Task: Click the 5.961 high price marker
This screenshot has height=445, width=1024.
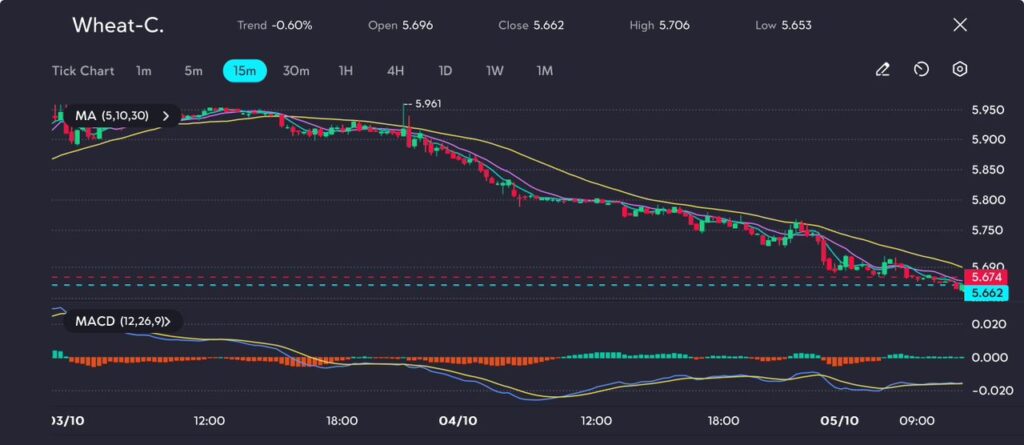Action: [427, 103]
